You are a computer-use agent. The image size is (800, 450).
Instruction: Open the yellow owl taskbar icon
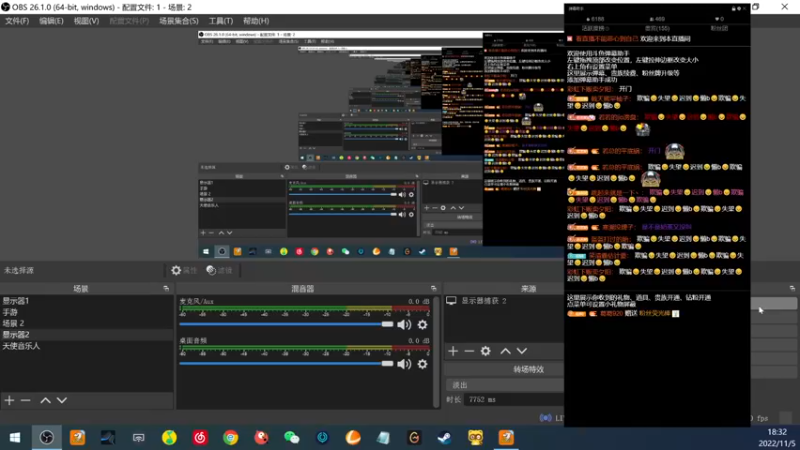click(x=476, y=438)
